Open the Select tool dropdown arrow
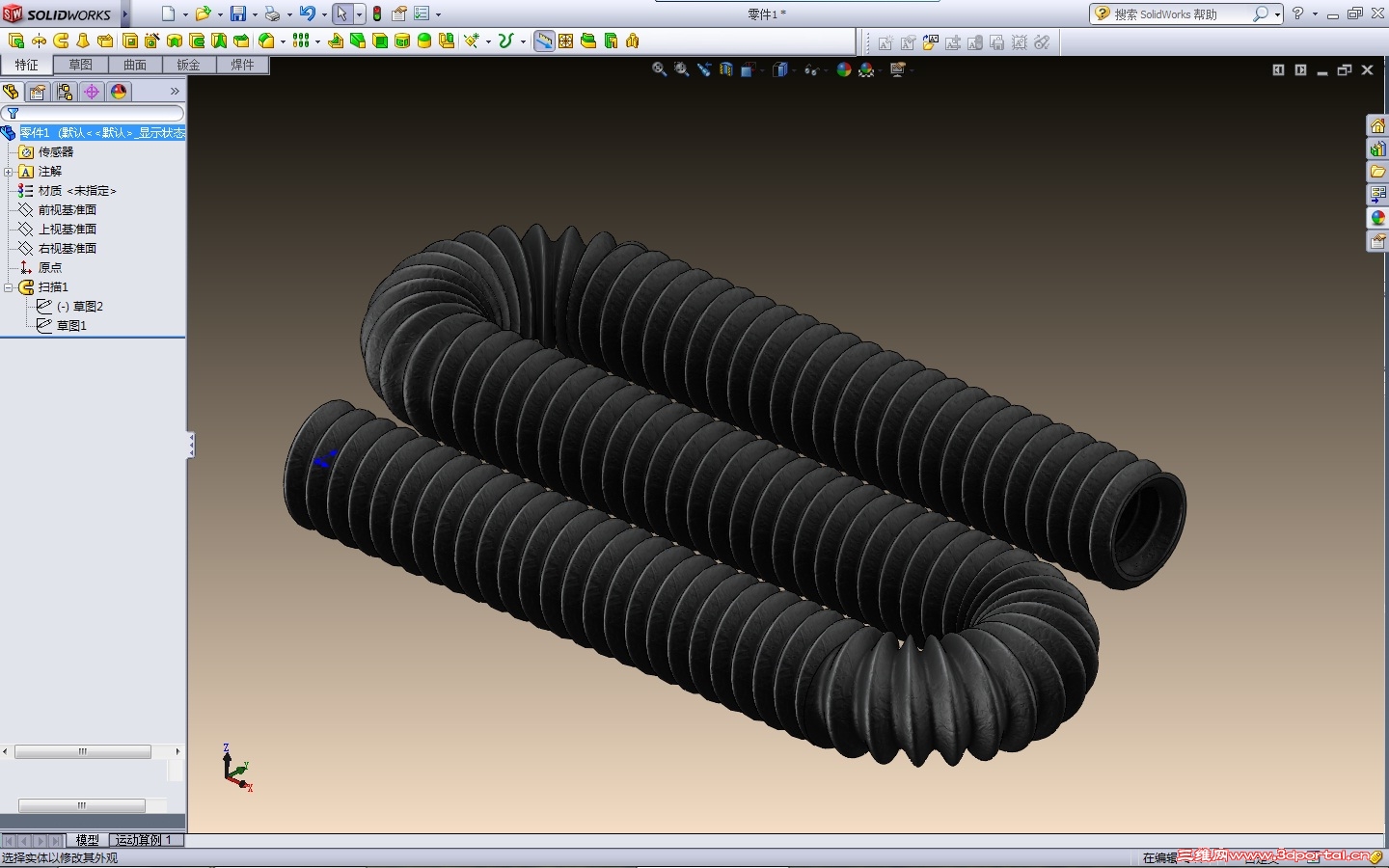 (x=359, y=14)
